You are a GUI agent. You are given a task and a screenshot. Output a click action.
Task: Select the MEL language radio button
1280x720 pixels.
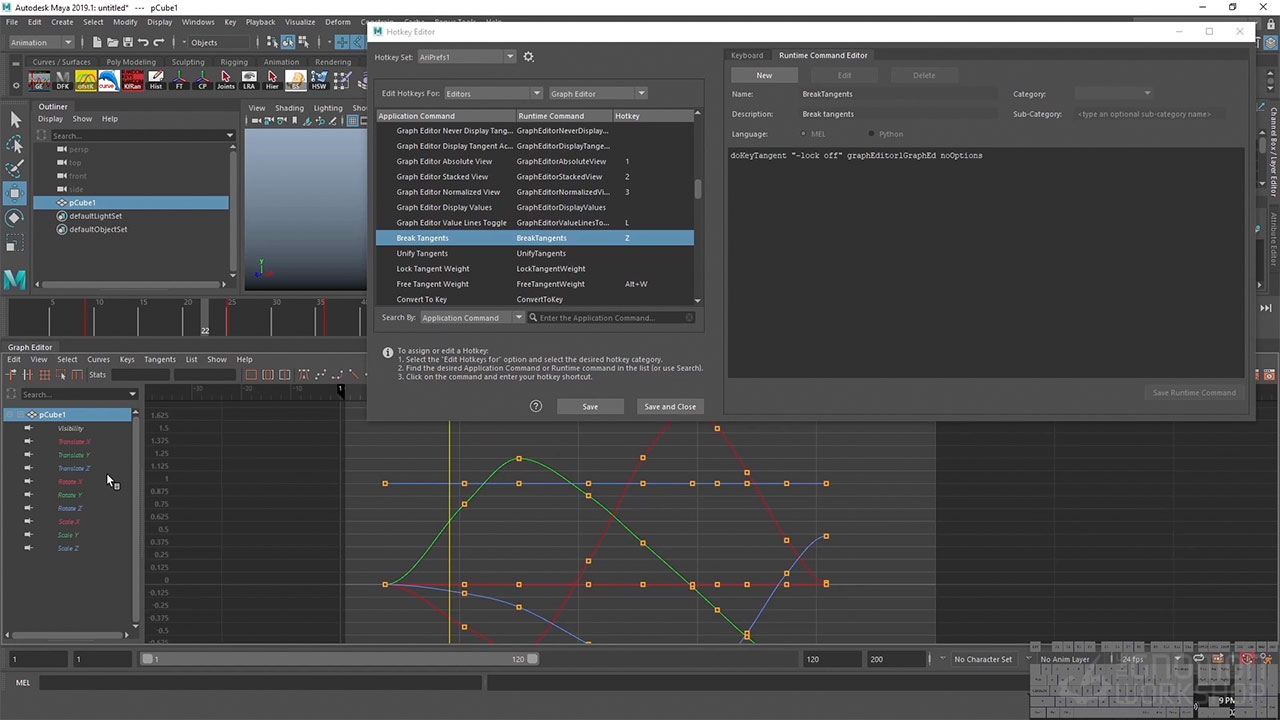pos(804,134)
